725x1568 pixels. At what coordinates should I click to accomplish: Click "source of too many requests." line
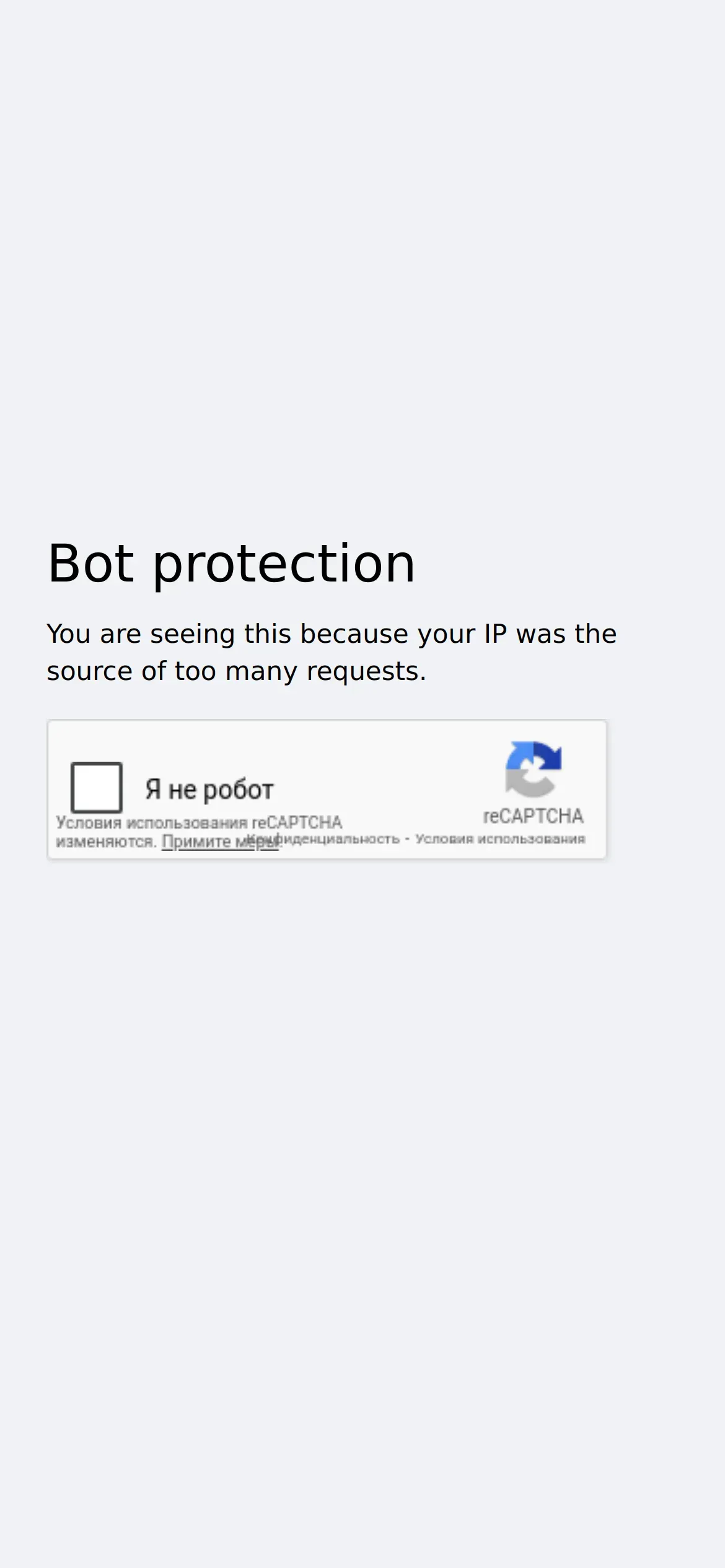click(x=237, y=671)
